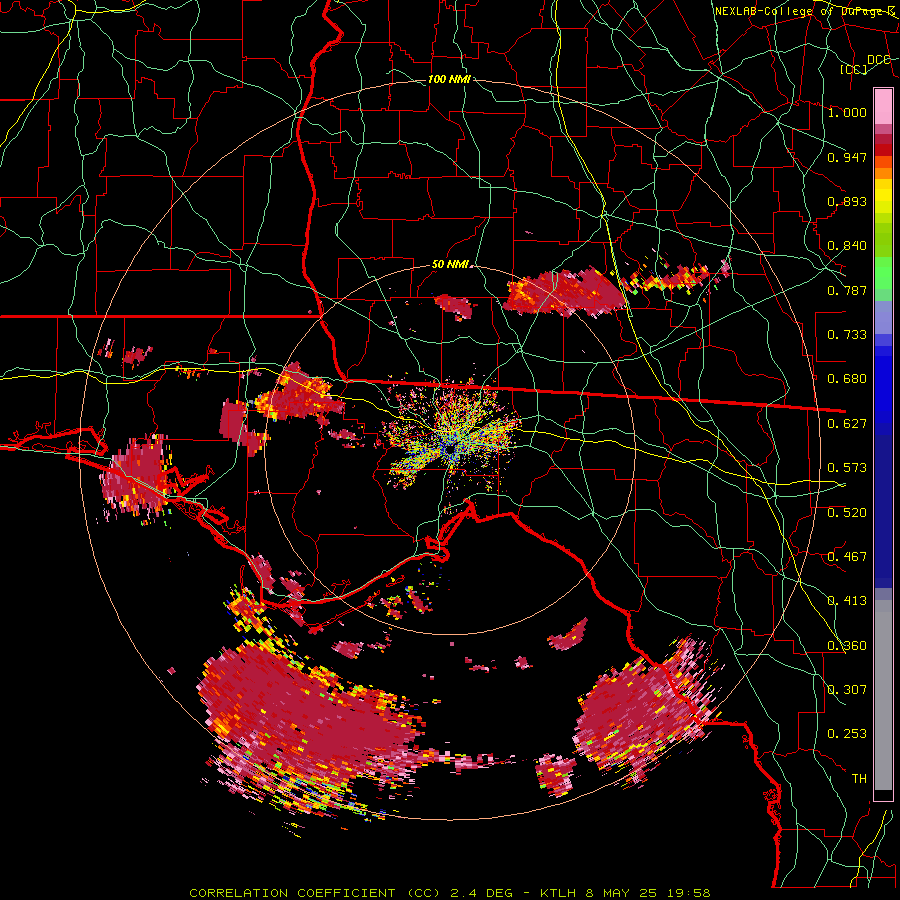Click the 0.840 scale label
900x900 pixels.
(x=847, y=246)
